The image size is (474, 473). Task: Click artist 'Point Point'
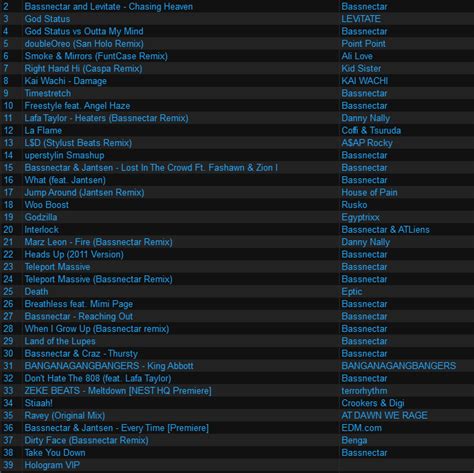tap(363, 44)
